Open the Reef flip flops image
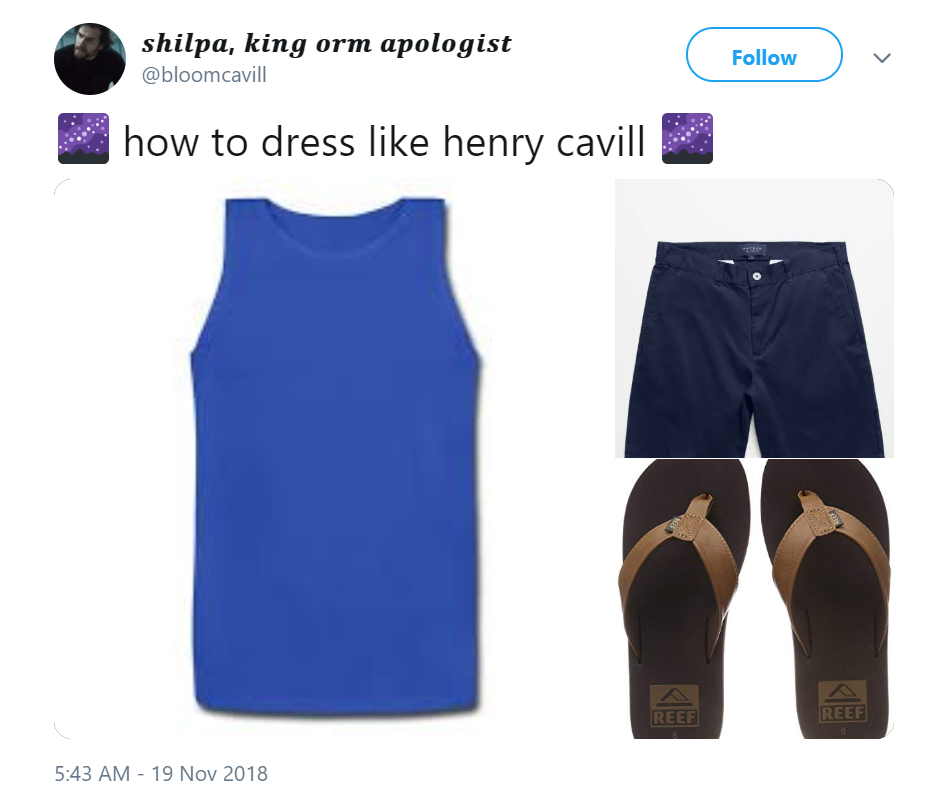Image resolution: width=947 pixels, height=797 pixels. pyautogui.click(x=754, y=599)
